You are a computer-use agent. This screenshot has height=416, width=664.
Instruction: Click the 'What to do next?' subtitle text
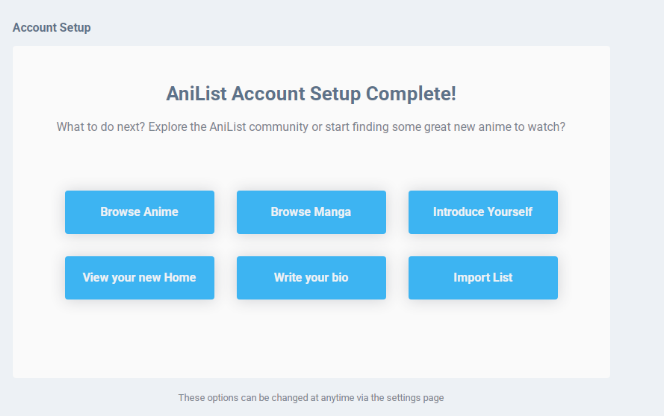point(311,127)
